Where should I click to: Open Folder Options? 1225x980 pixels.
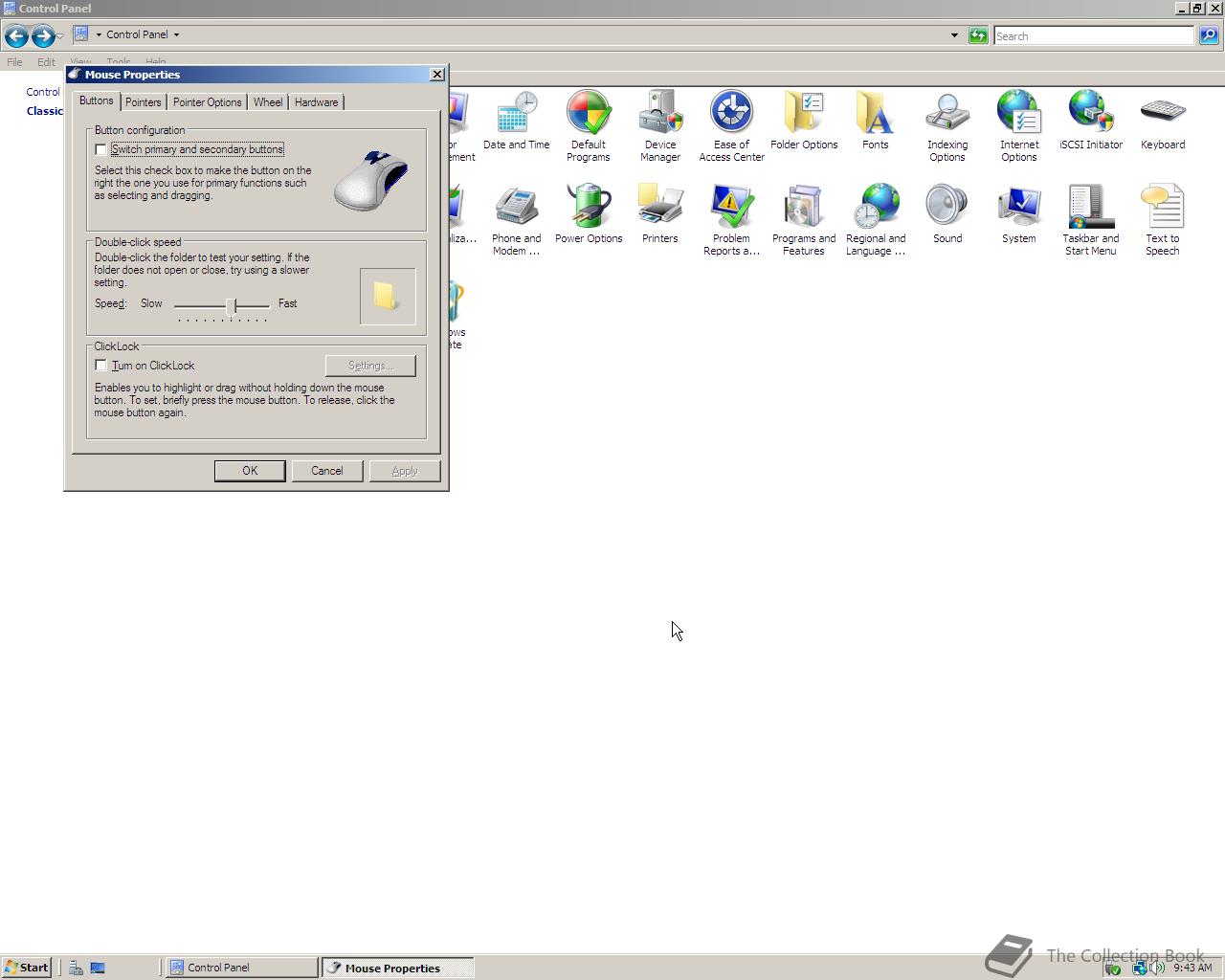(804, 121)
